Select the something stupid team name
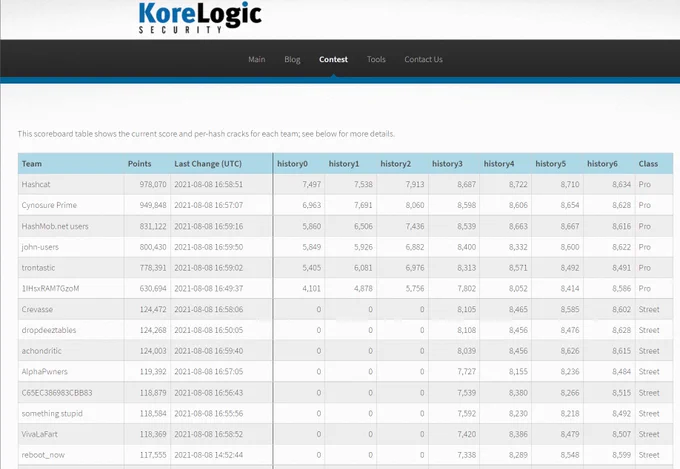The height and width of the screenshot is (469, 680). (52, 413)
